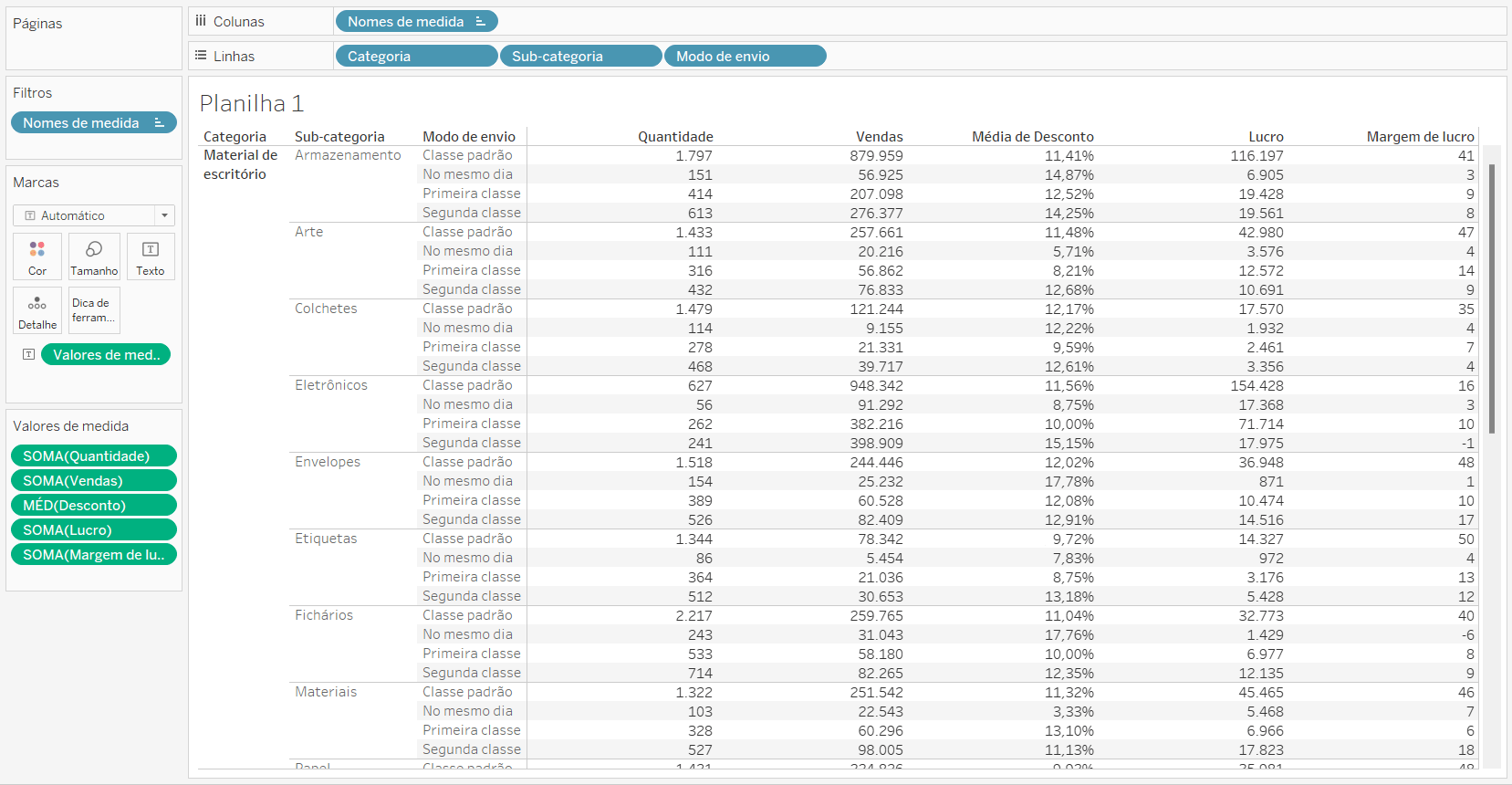Select the Eletrônicos sub-category label
Image resolution: width=1512 pixels, height=785 pixels.
pyautogui.click(x=331, y=385)
